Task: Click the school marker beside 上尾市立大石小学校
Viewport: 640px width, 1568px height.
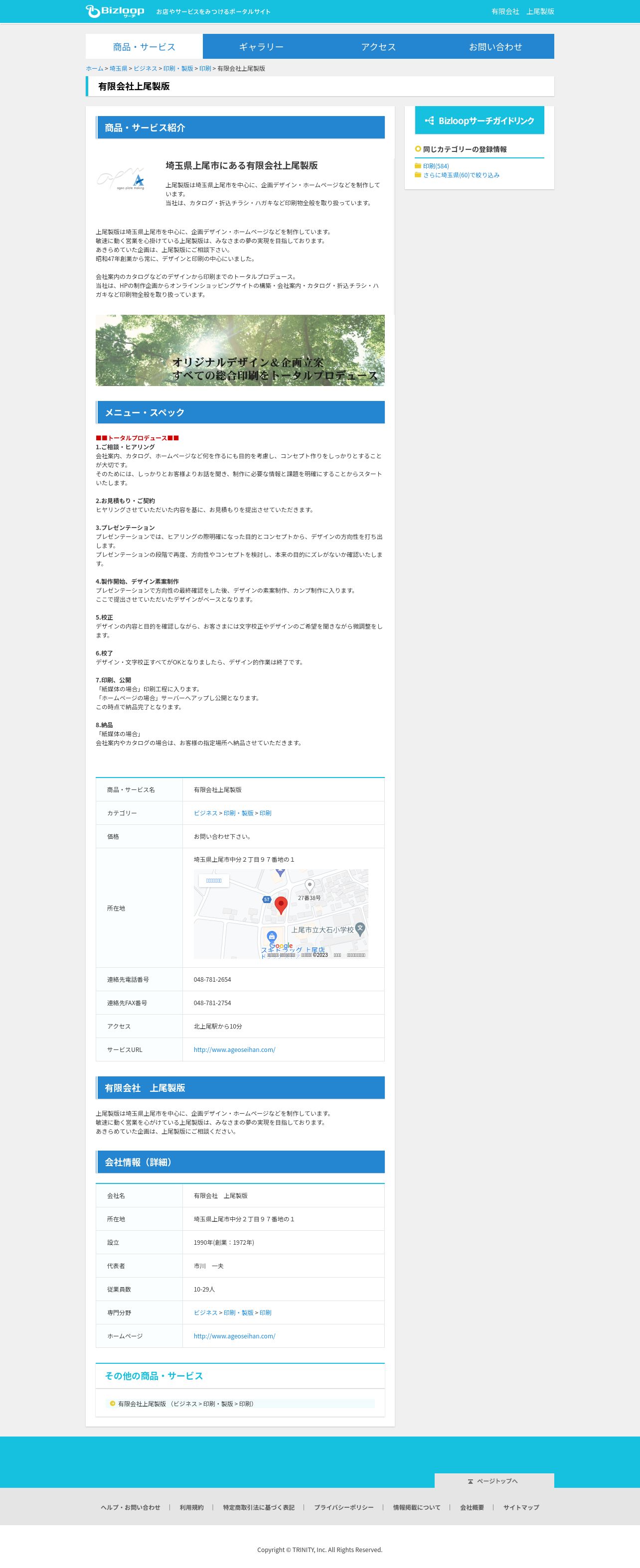Action: (360, 928)
